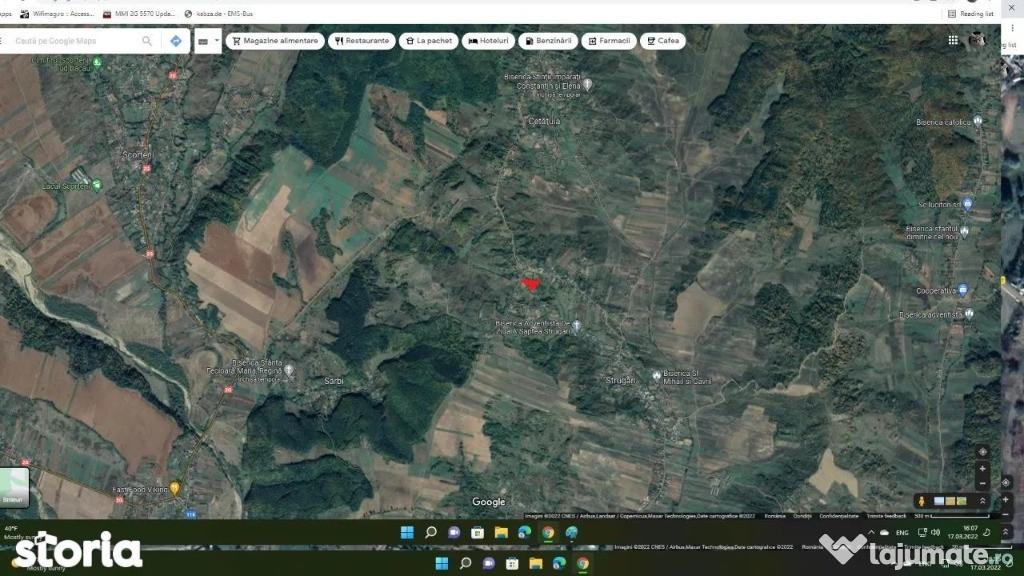
Task: Click the show your location icon
Action: (983, 452)
